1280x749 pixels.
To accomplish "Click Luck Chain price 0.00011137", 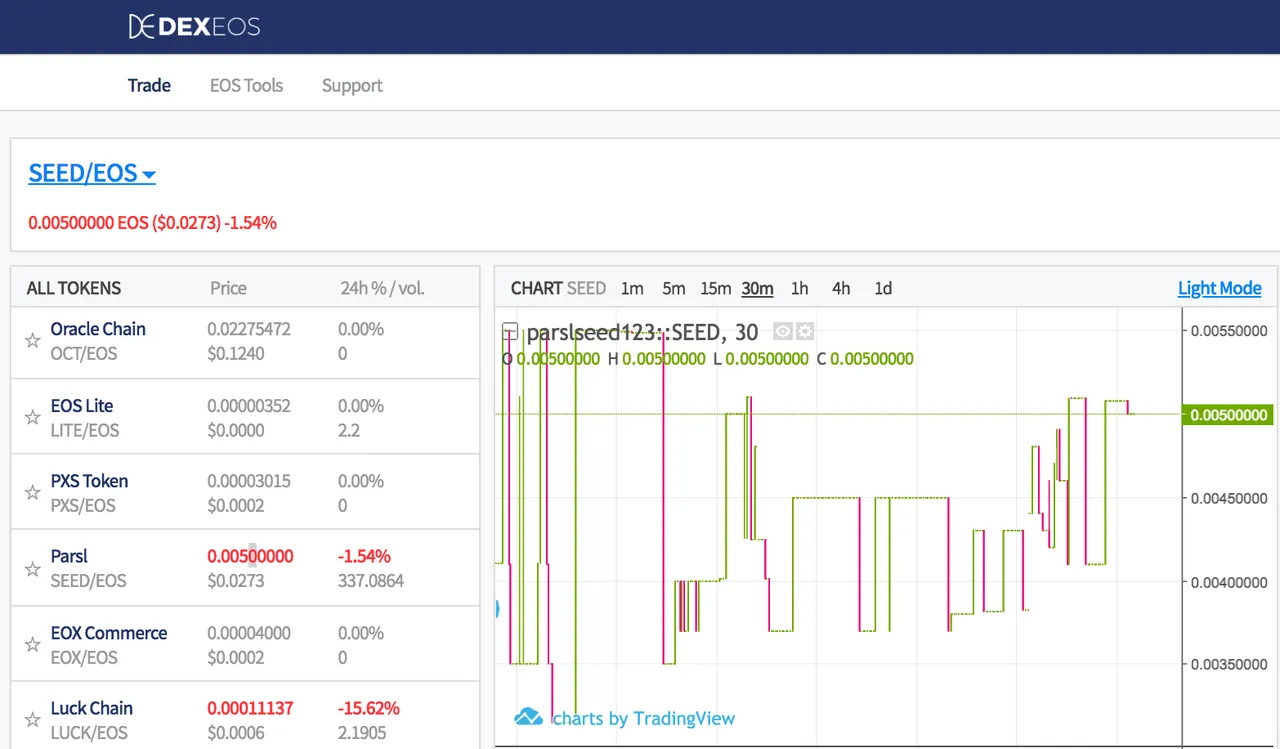I will (250, 708).
